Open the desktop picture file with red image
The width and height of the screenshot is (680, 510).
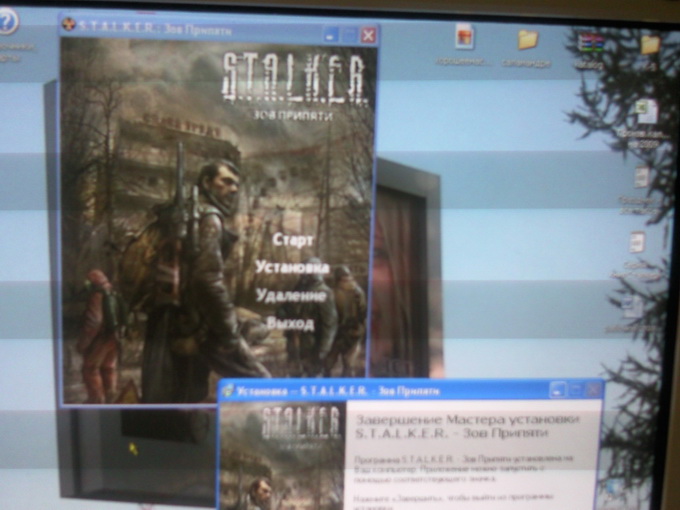(x=464, y=38)
